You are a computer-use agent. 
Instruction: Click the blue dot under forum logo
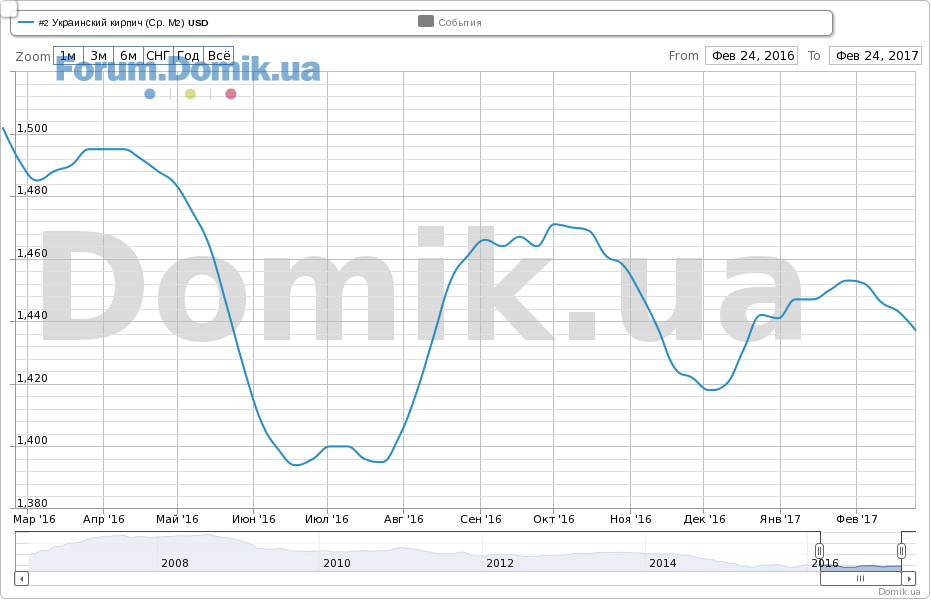pyautogui.click(x=150, y=94)
